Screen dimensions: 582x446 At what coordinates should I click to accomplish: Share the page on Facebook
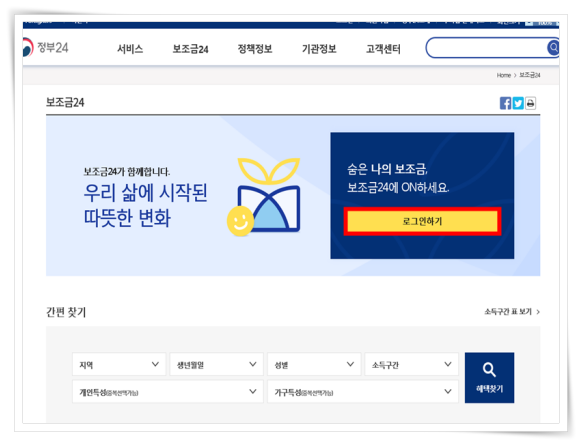505,103
